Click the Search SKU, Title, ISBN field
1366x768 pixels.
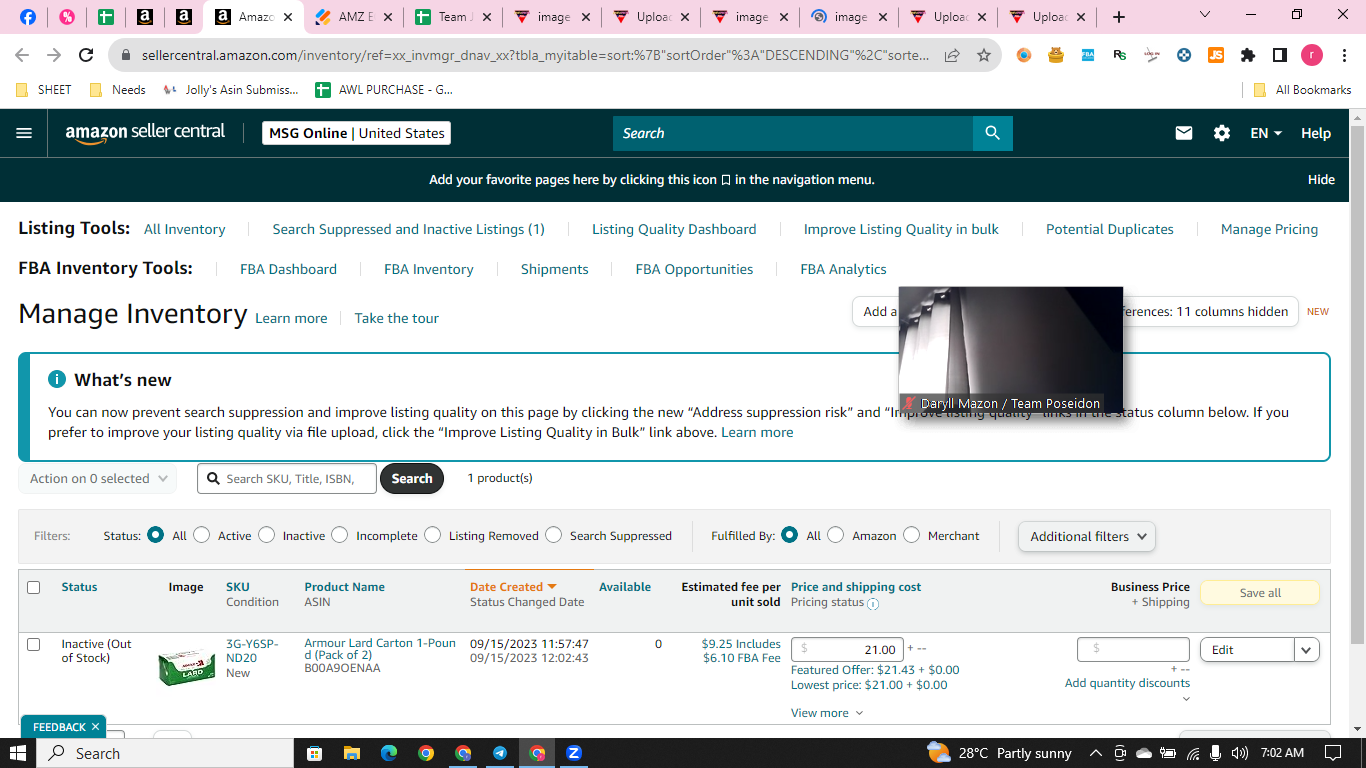[287, 479]
